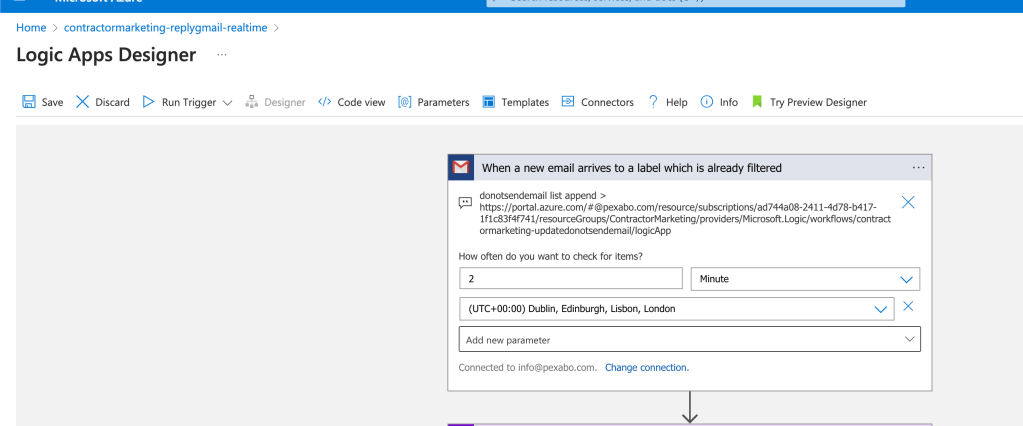
Task: Click the Change connection link
Action: point(647,367)
